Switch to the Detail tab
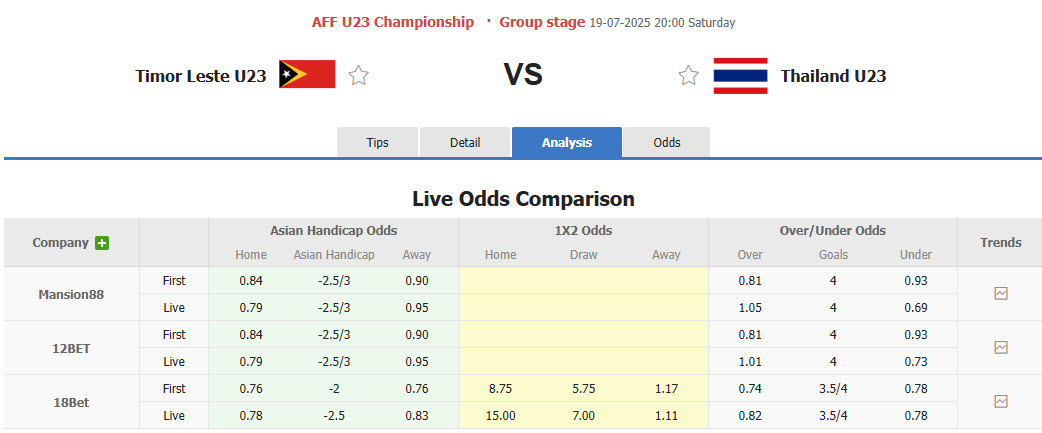The image size is (1042, 433). 465,143
